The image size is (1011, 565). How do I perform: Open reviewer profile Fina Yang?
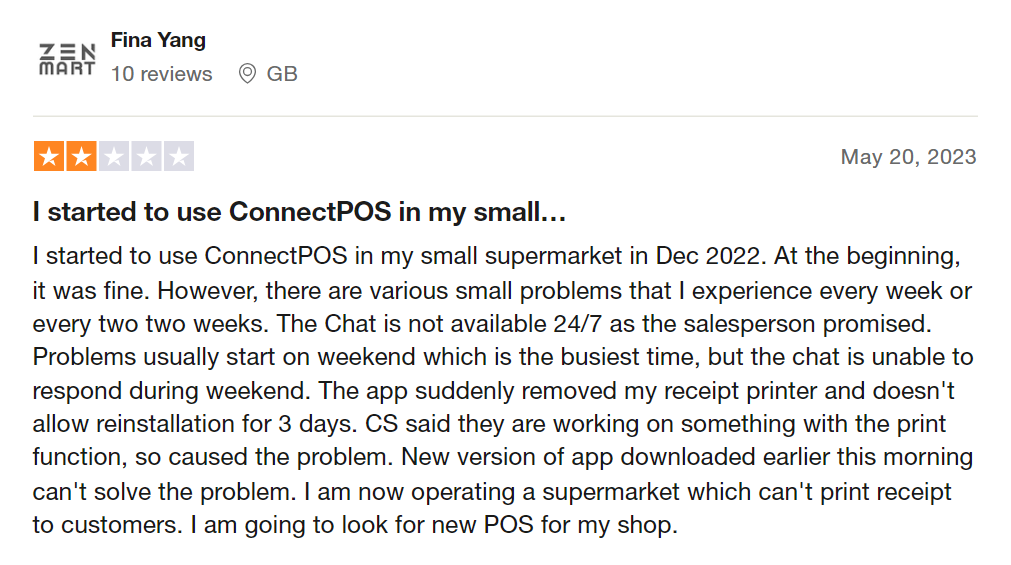tap(158, 41)
